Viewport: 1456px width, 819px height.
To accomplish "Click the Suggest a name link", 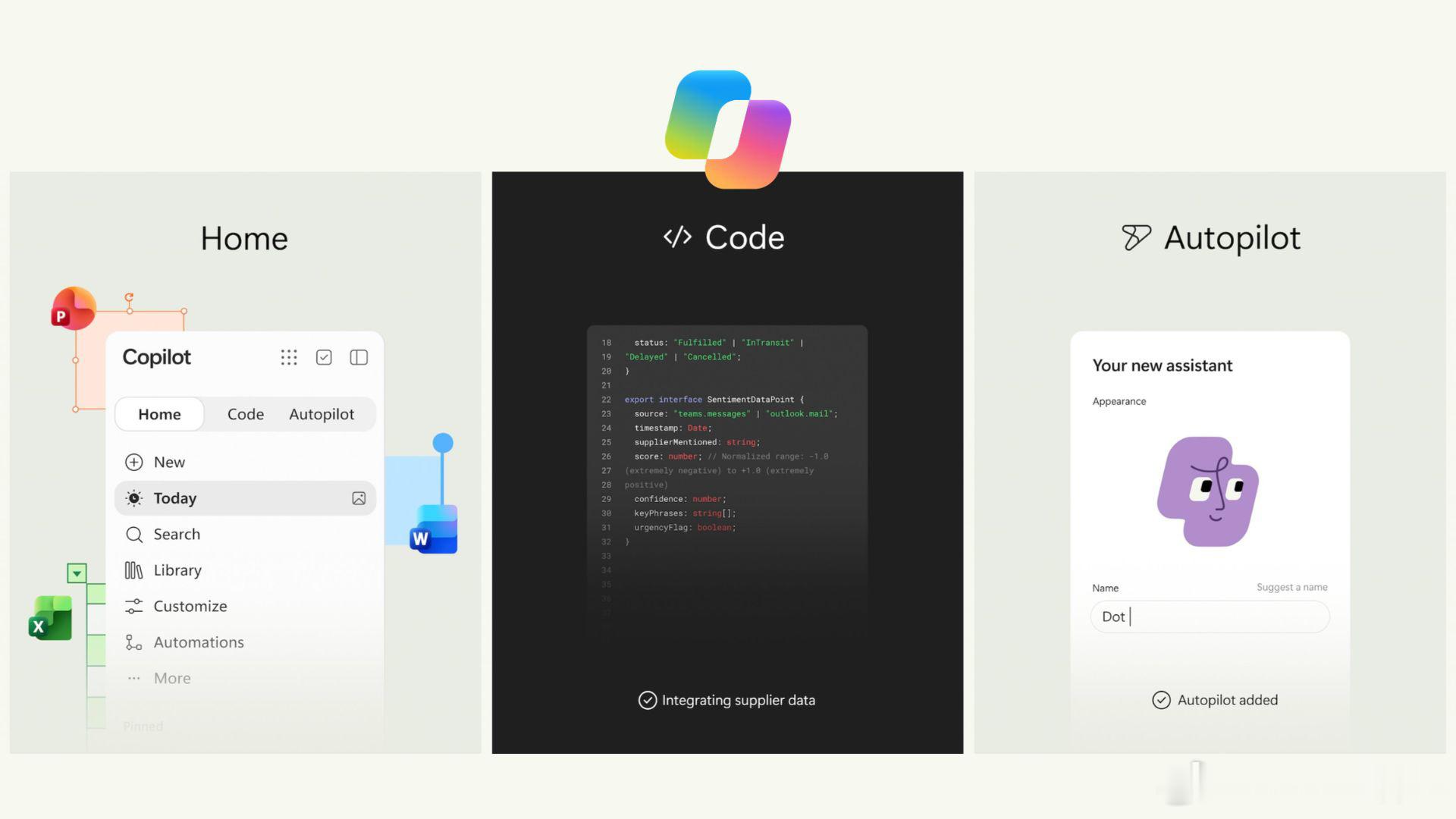I will point(1291,587).
